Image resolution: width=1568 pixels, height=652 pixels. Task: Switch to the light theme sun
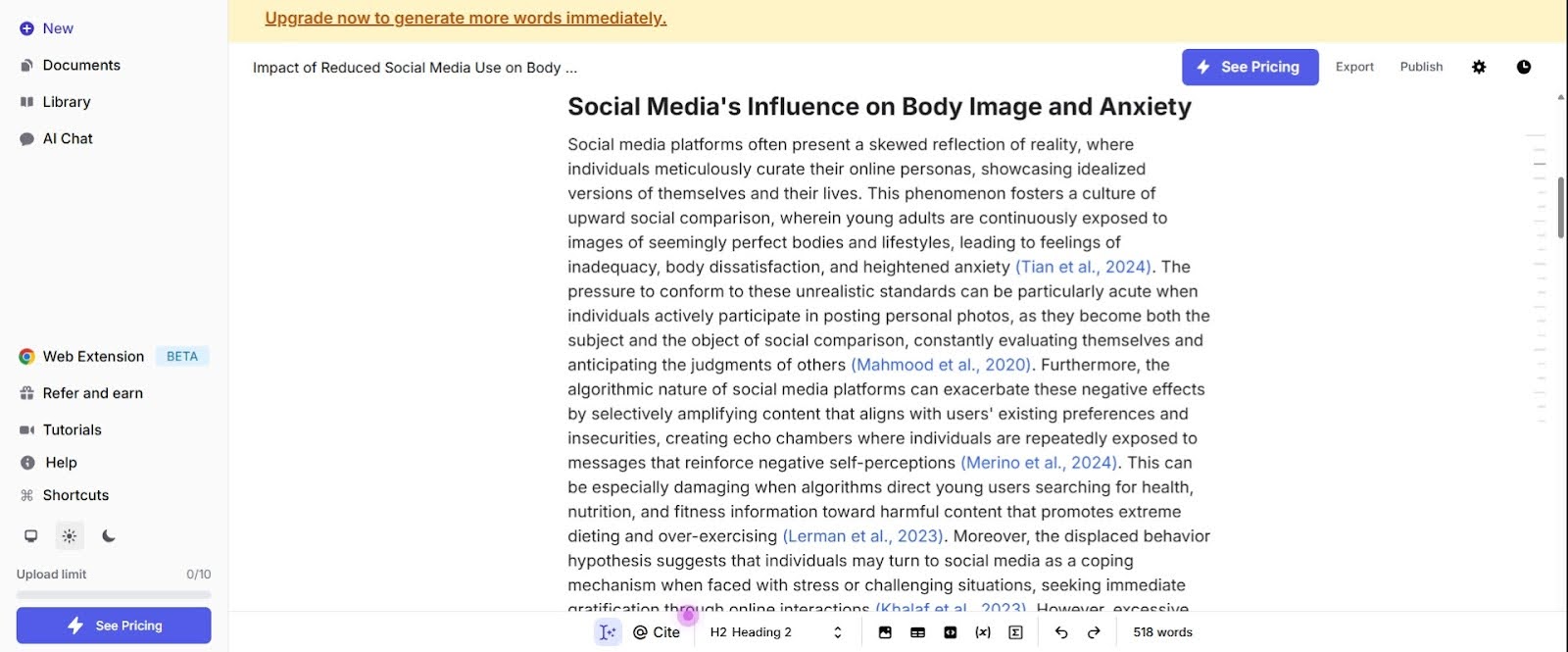click(x=70, y=536)
